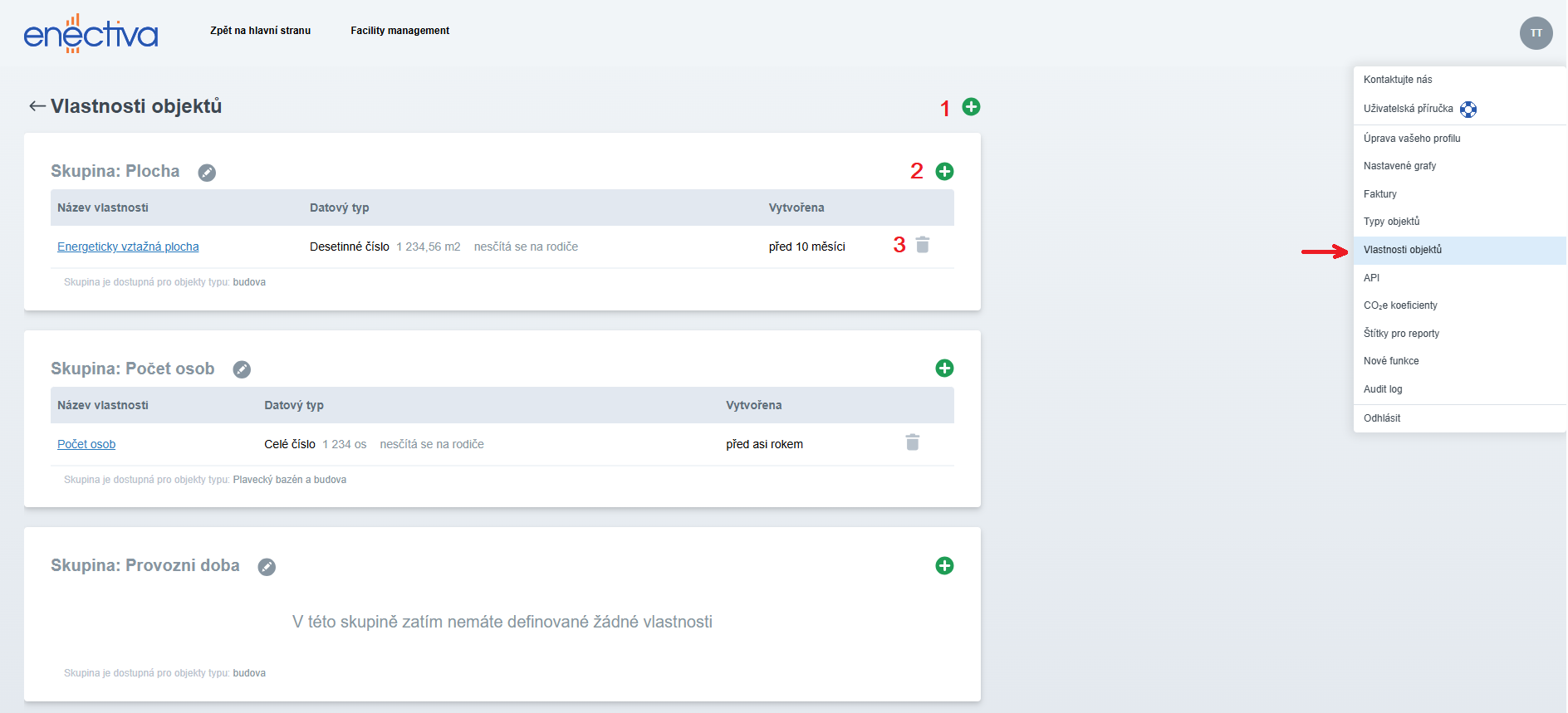Screen dimensions: 1568x713
Task: Choose CO₂e koeficienty in the user menu
Action: (x=1400, y=305)
